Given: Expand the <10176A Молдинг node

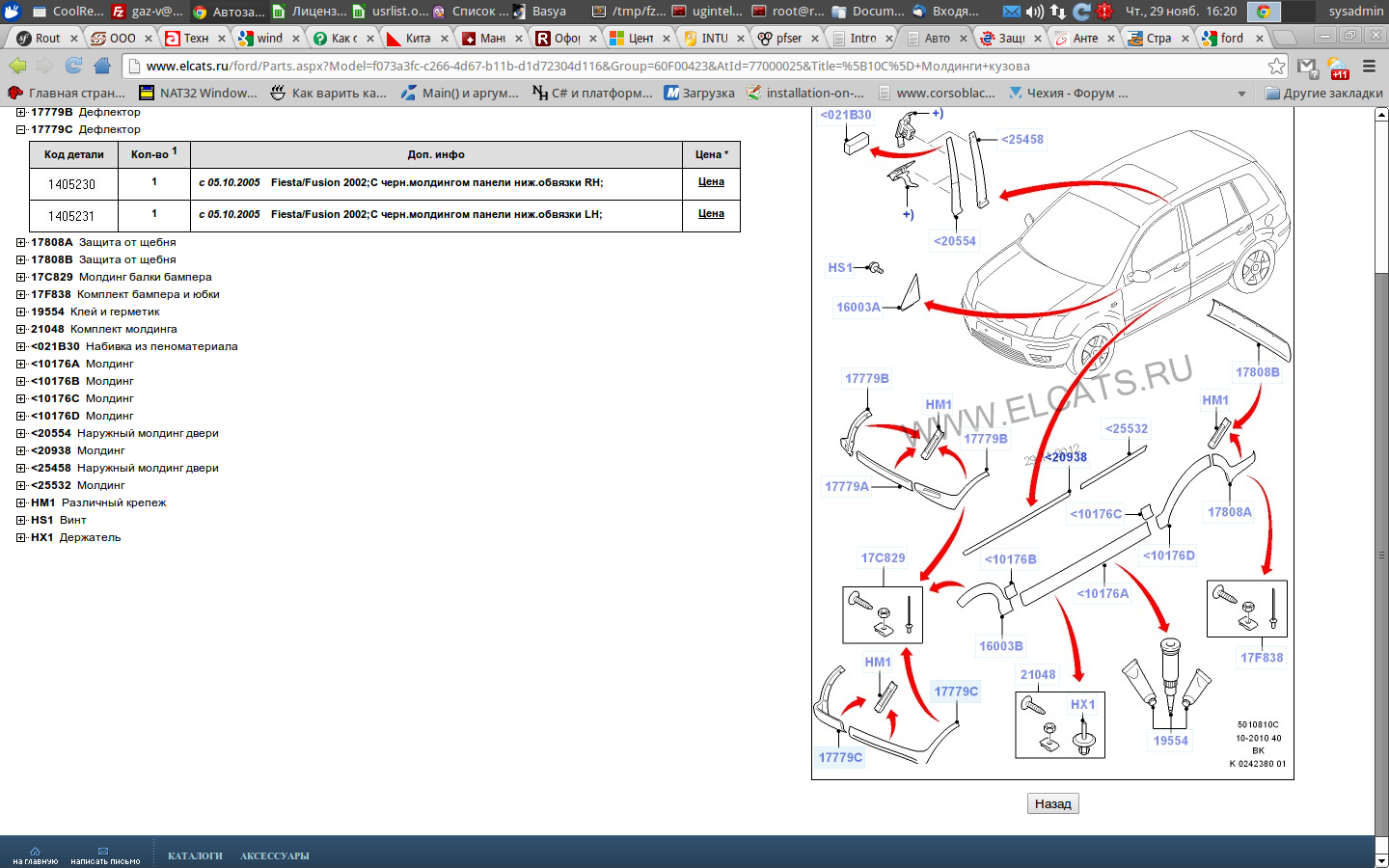Looking at the screenshot, I should pos(21,364).
